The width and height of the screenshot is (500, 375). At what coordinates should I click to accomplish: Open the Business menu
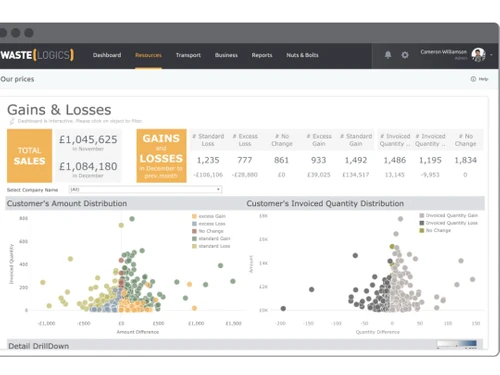pyautogui.click(x=226, y=55)
